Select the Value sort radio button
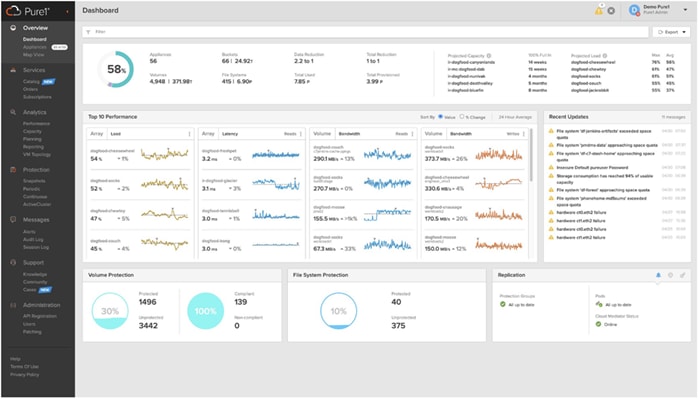 [x=440, y=117]
